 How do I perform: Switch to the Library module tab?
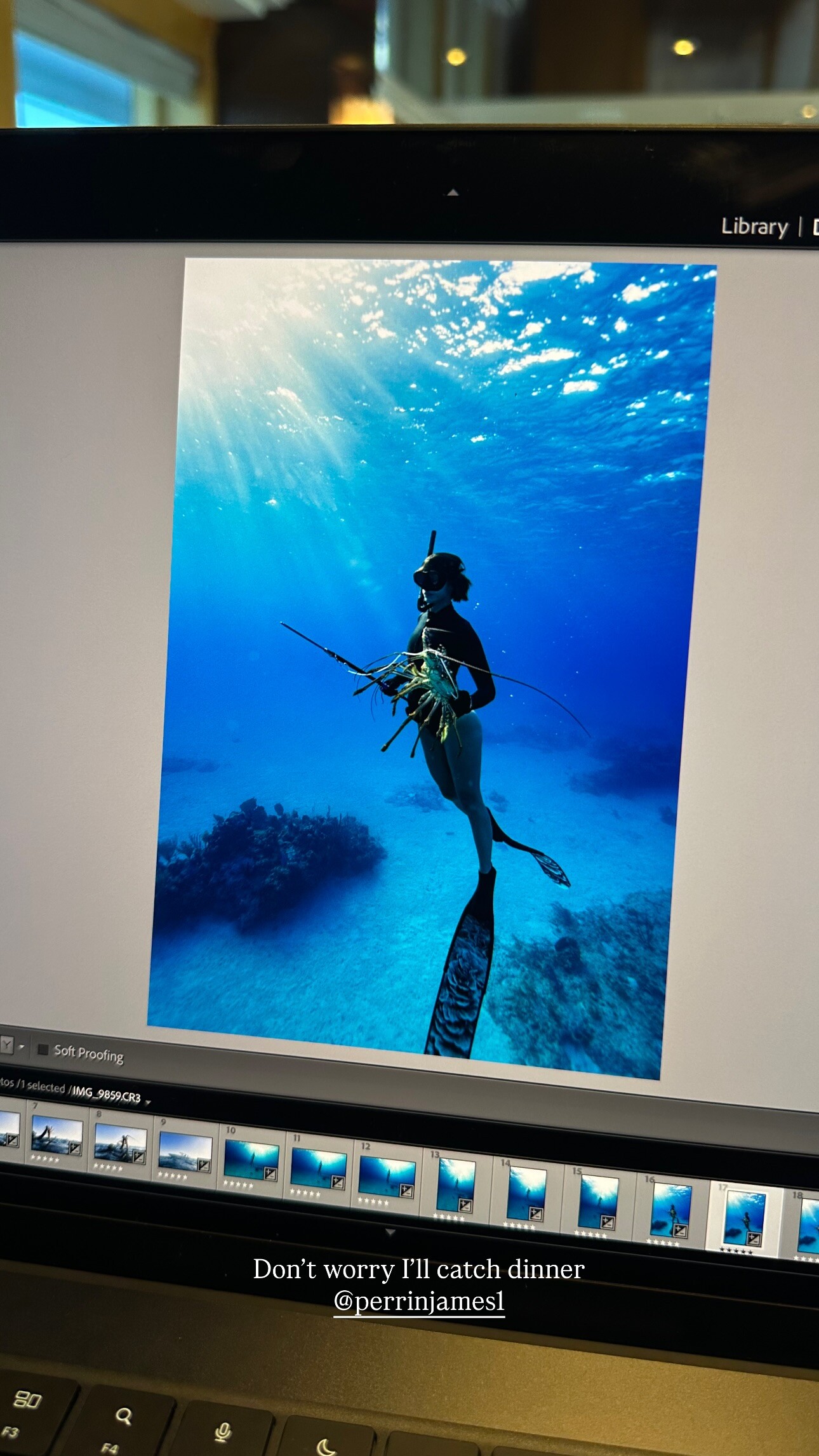pyautogui.click(x=754, y=227)
